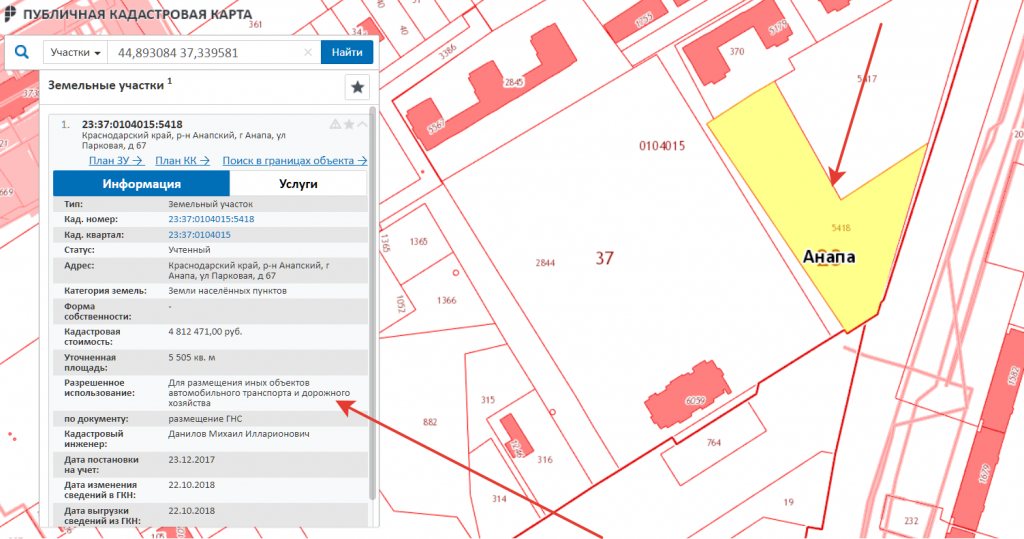Switch to the Информация tab
Viewport: 1024px width, 539px height.
(x=141, y=184)
